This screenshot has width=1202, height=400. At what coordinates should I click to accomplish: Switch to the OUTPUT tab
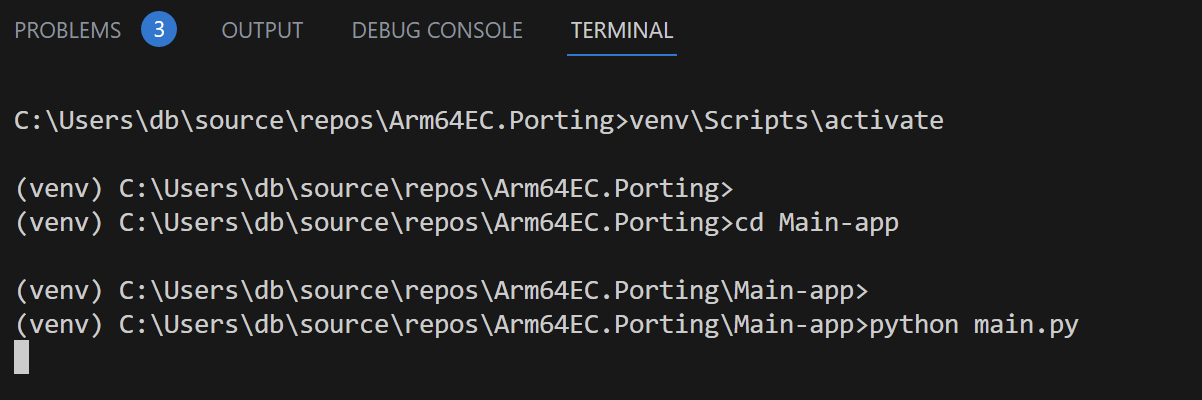pyautogui.click(x=264, y=31)
